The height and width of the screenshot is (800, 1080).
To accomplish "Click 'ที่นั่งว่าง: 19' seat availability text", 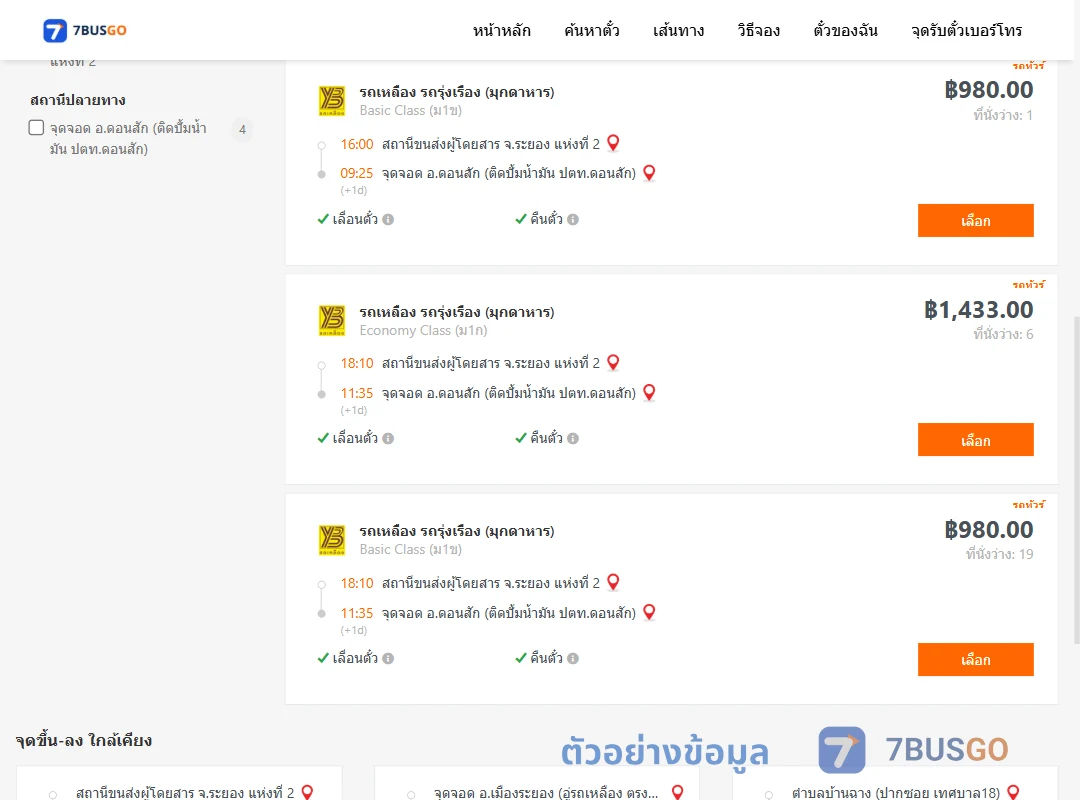I will pos(999,554).
